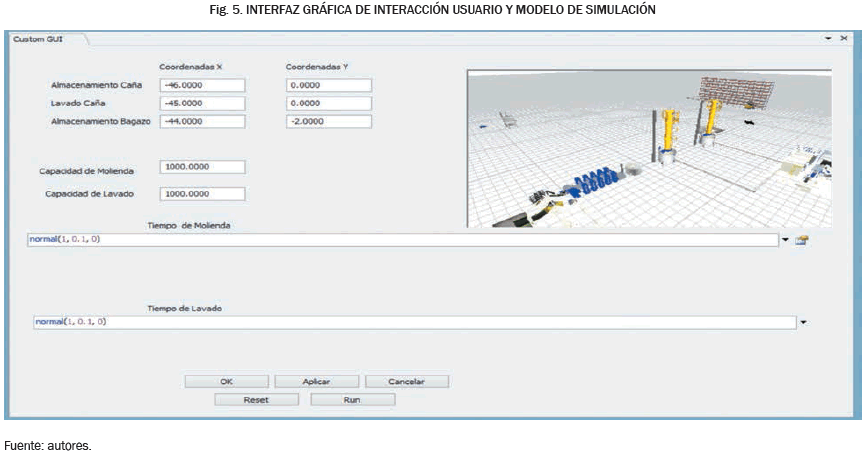The height and width of the screenshot is (456, 866).
Task: Expand the Tiempo de Lavado dropdown arrow
Action: 802,323
